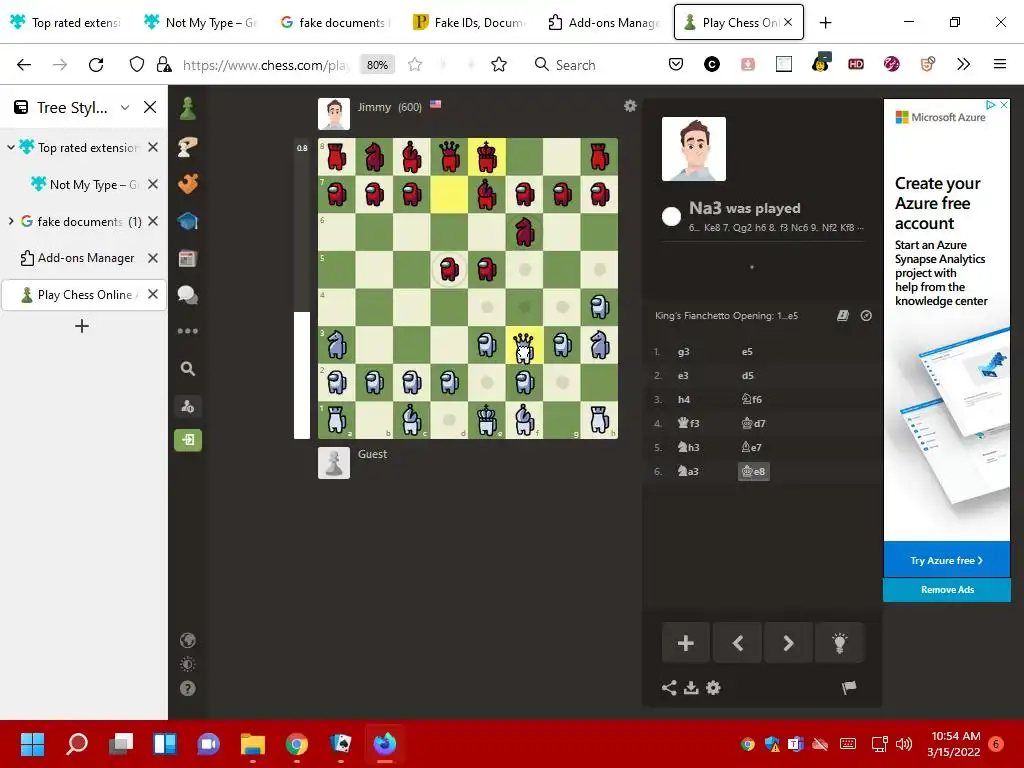Open Chrome from the taskbar
This screenshot has width=1024, height=768.
(x=296, y=744)
